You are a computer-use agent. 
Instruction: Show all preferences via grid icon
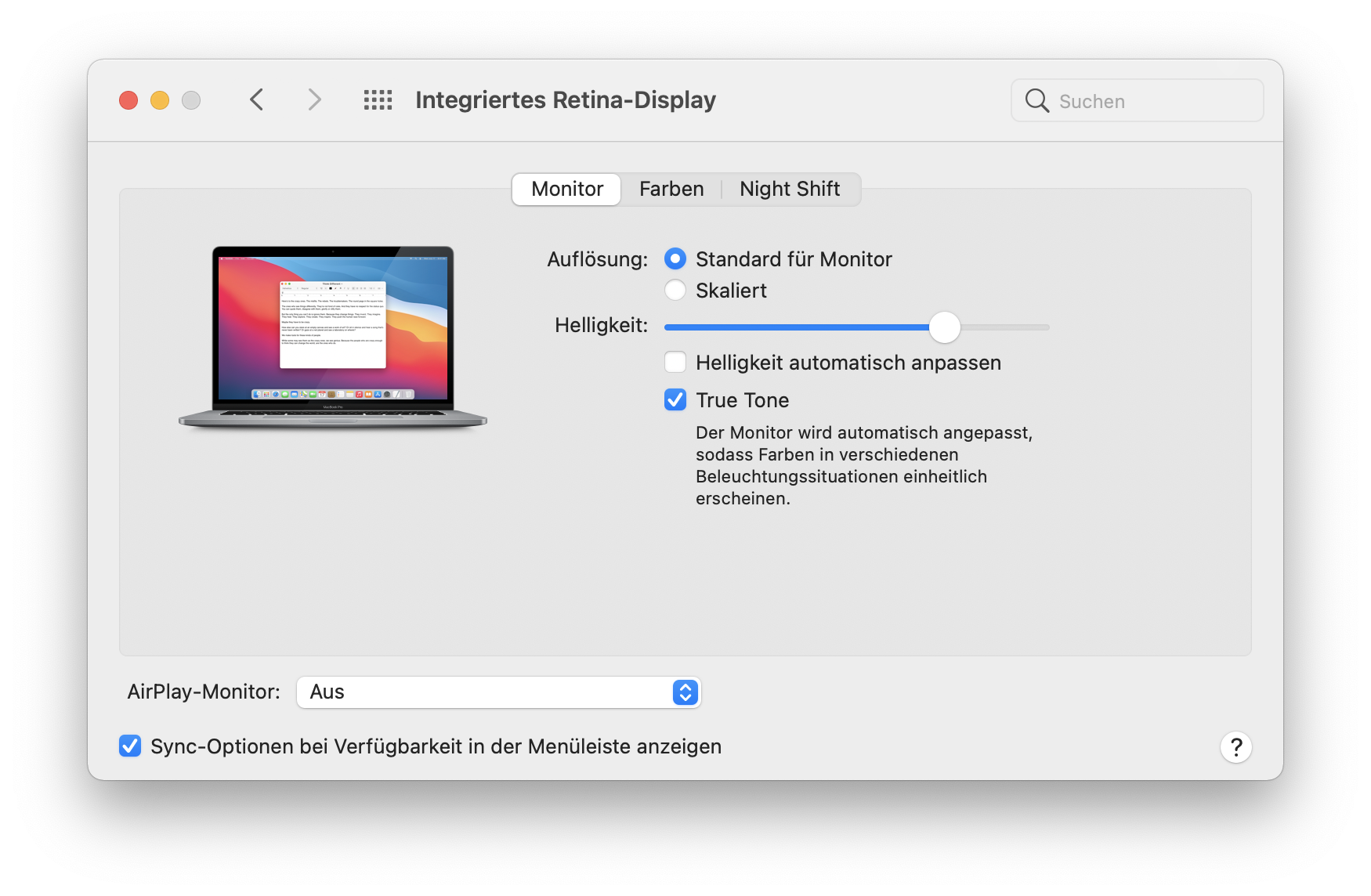pos(378,100)
